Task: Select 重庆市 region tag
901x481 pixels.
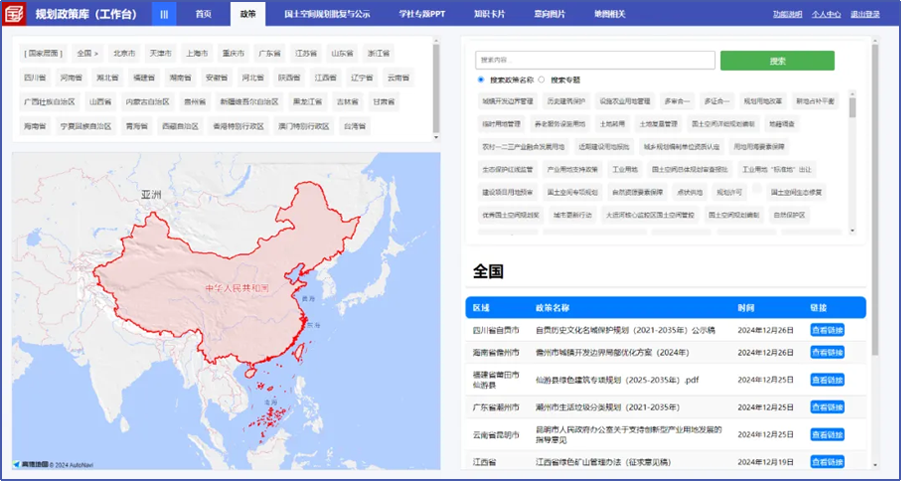Action: pyautogui.click(x=234, y=53)
